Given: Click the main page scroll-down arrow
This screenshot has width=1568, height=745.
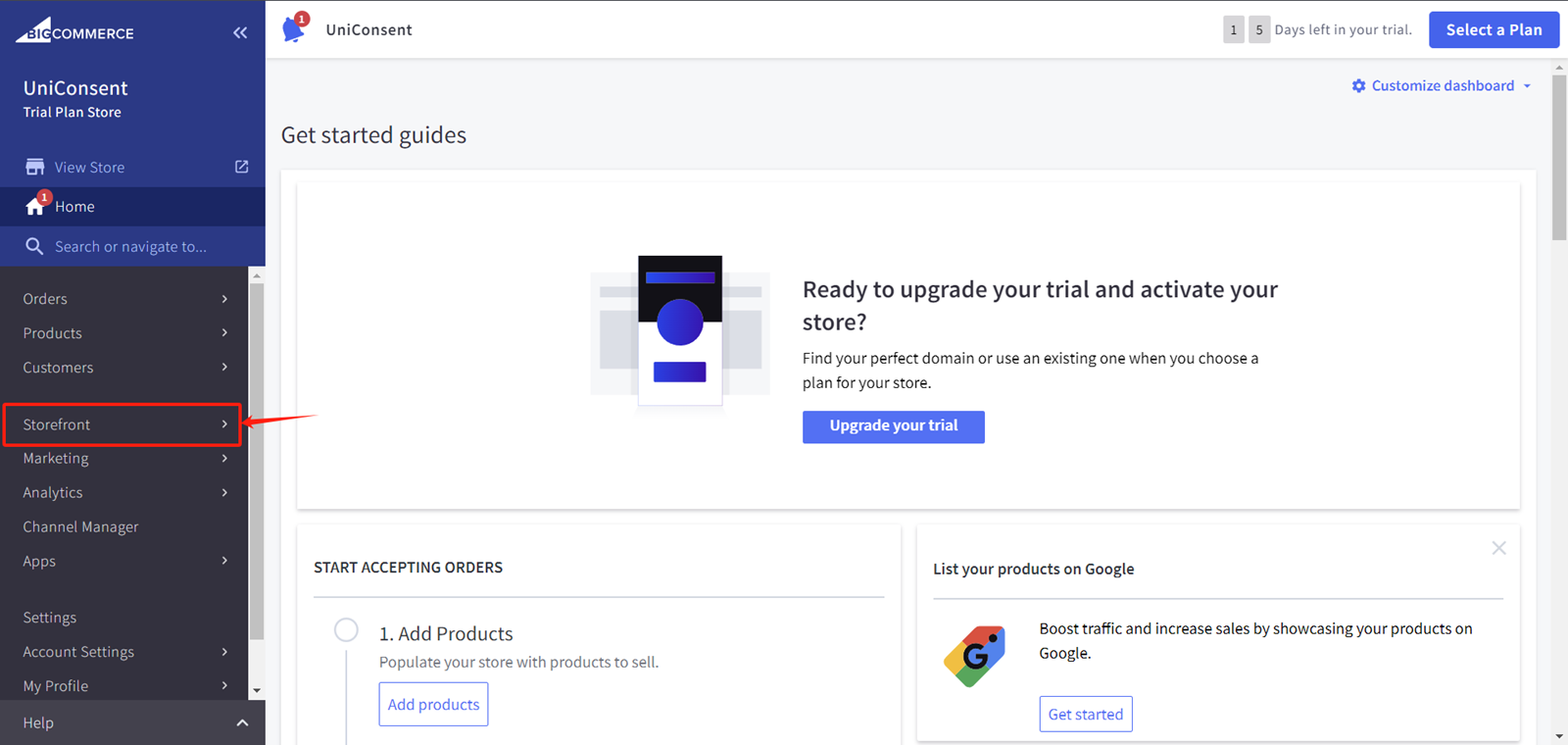Looking at the screenshot, I should [1559, 736].
